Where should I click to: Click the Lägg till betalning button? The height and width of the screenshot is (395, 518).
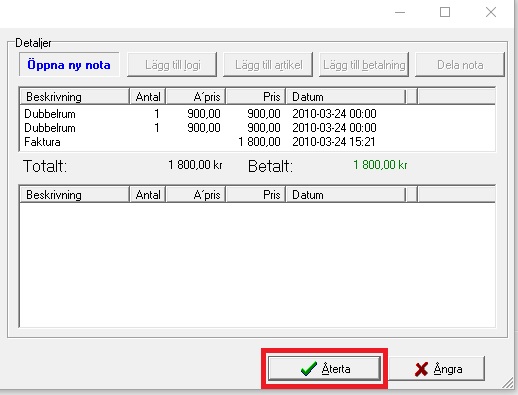tap(364, 65)
